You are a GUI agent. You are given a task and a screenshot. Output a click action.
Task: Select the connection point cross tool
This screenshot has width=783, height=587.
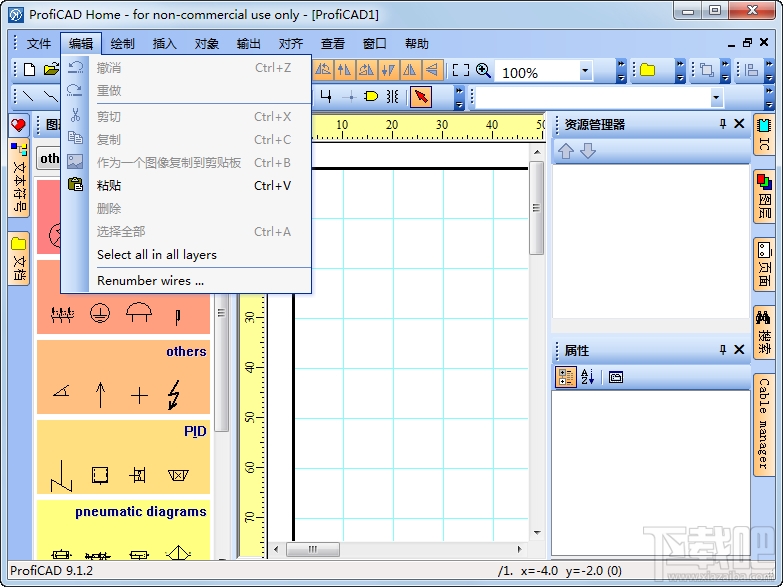(x=351, y=97)
